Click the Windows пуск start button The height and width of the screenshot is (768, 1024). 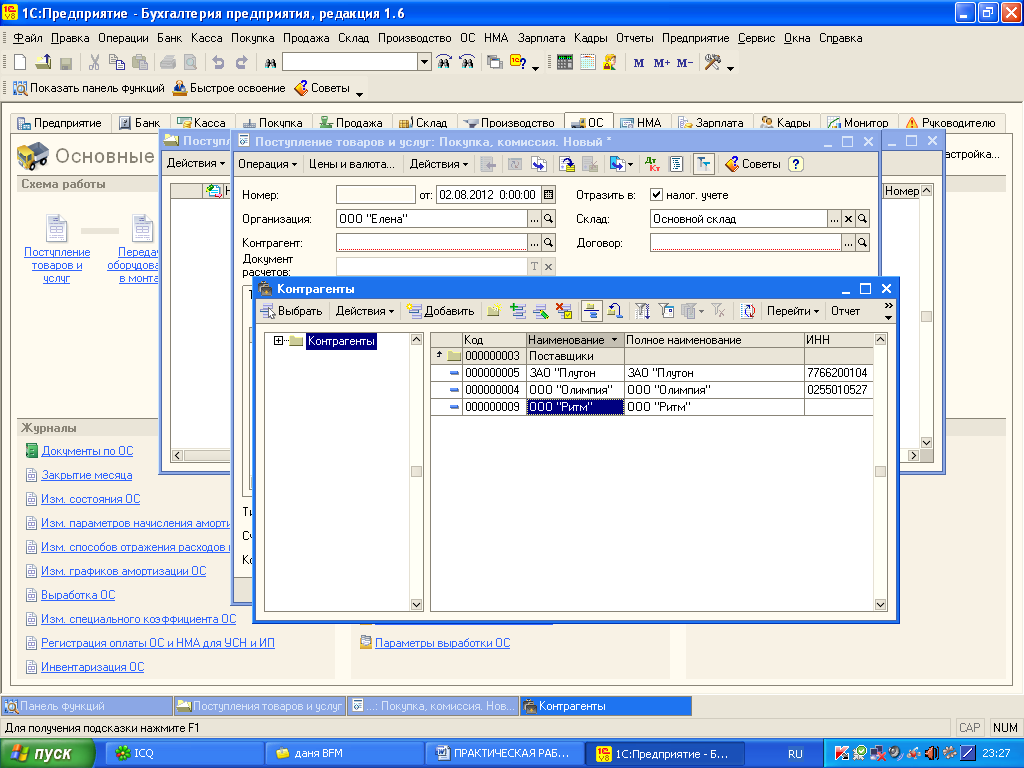(47, 754)
